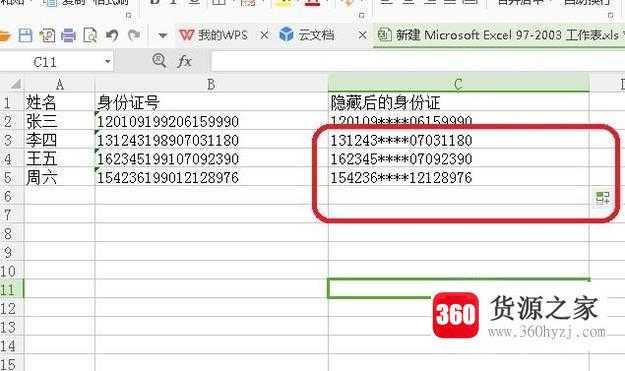Select cell containing 身份证号
Image resolution: width=625 pixels, height=371 pixels.
[211, 102]
